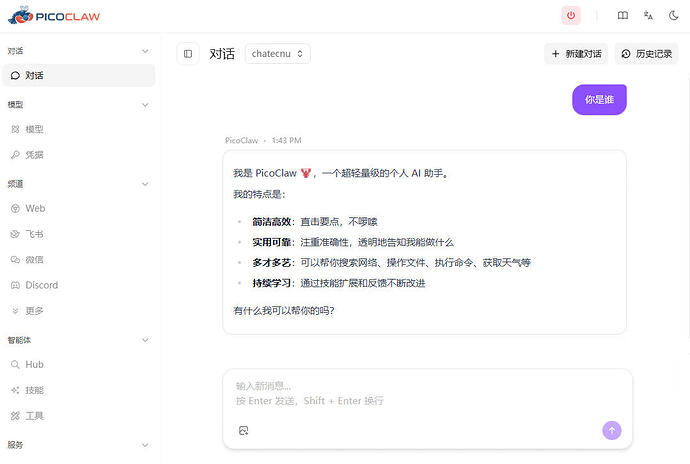Image resolution: width=690 pixels, height=464 pixels.
Task: Open 历史记录 history button
Action: point(646,54)
